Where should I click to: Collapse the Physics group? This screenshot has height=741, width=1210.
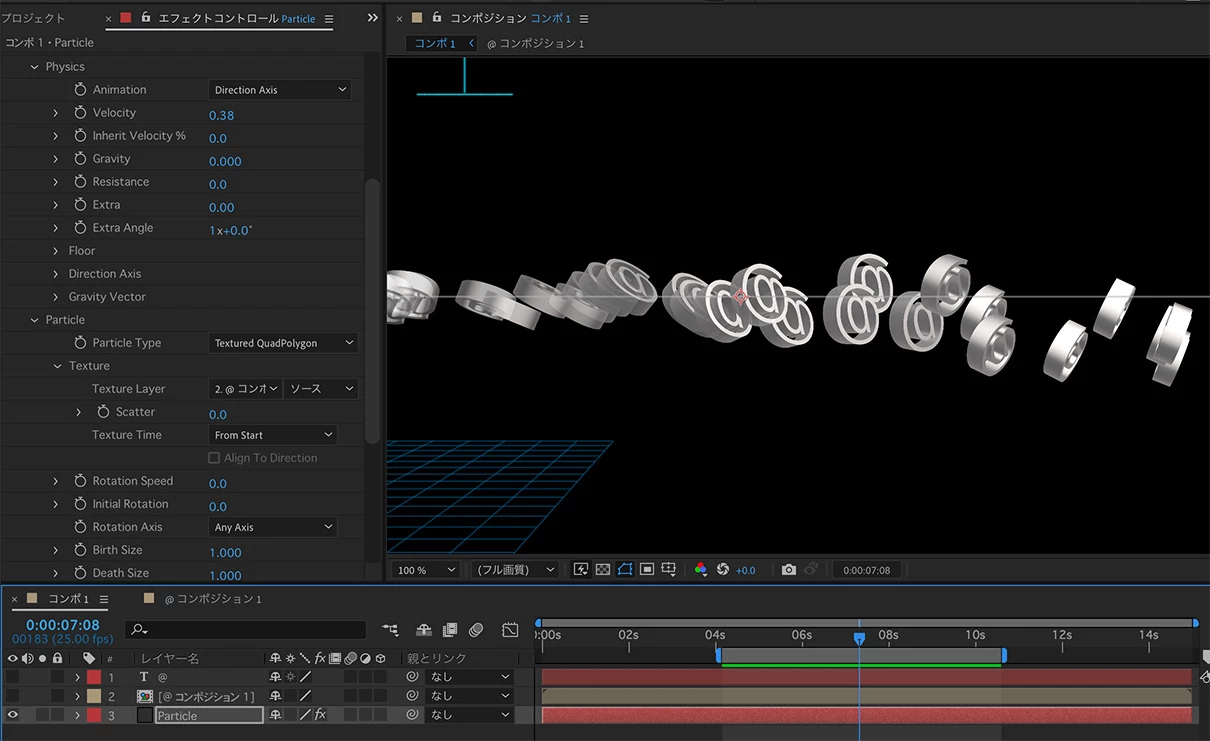point(35,67)
